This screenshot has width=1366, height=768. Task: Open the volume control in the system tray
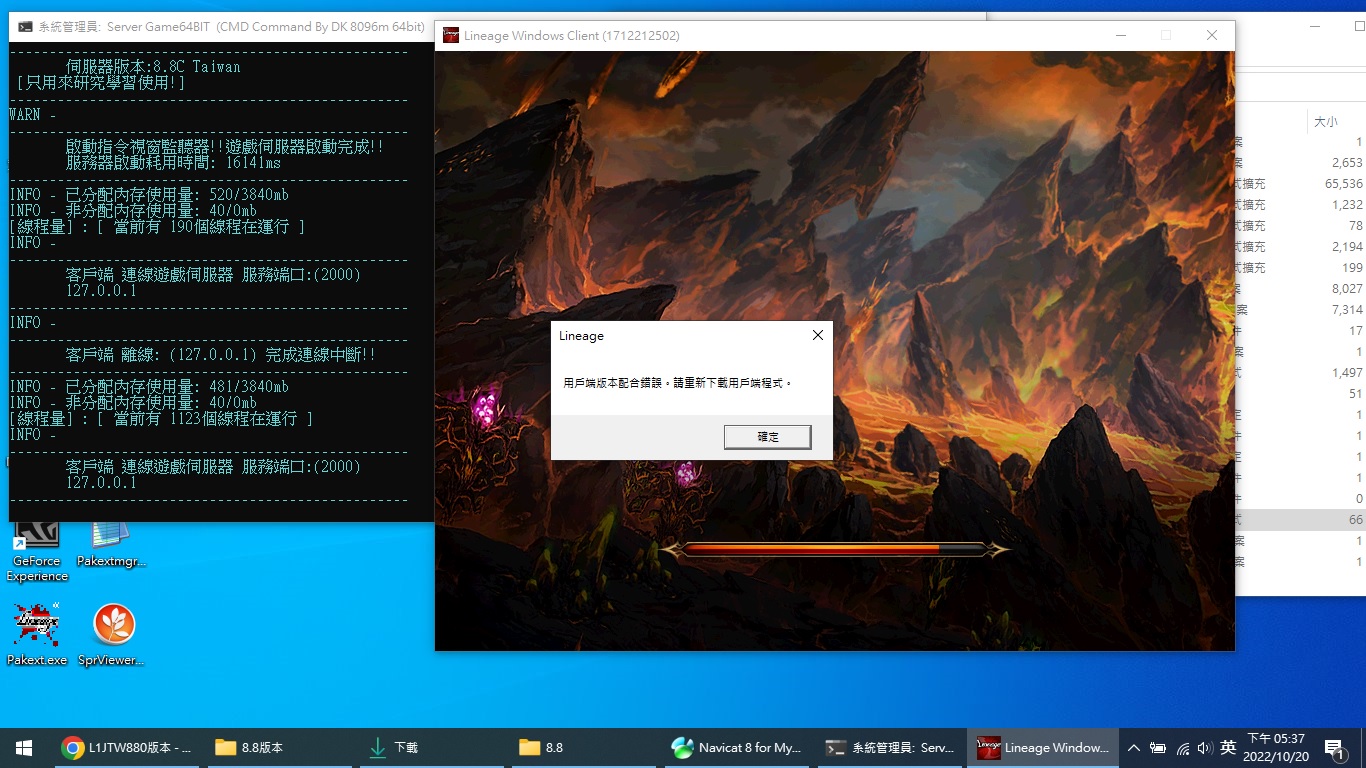[1204, 748]
